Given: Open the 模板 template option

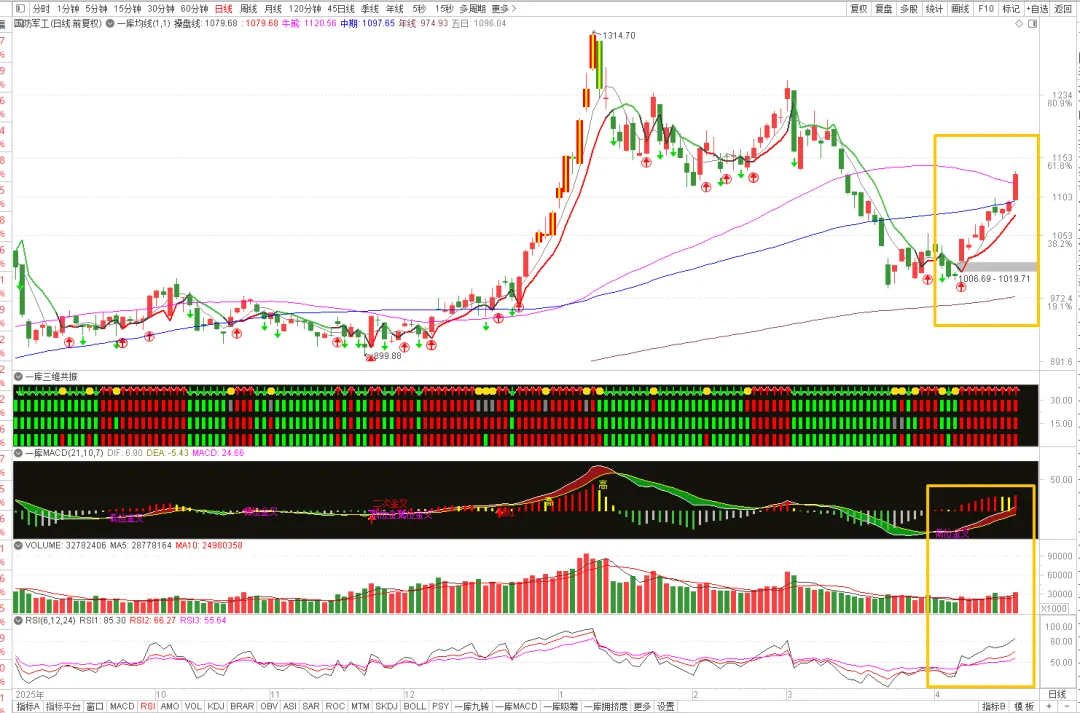Looking at the screenshot, I should click(1024, 706).
